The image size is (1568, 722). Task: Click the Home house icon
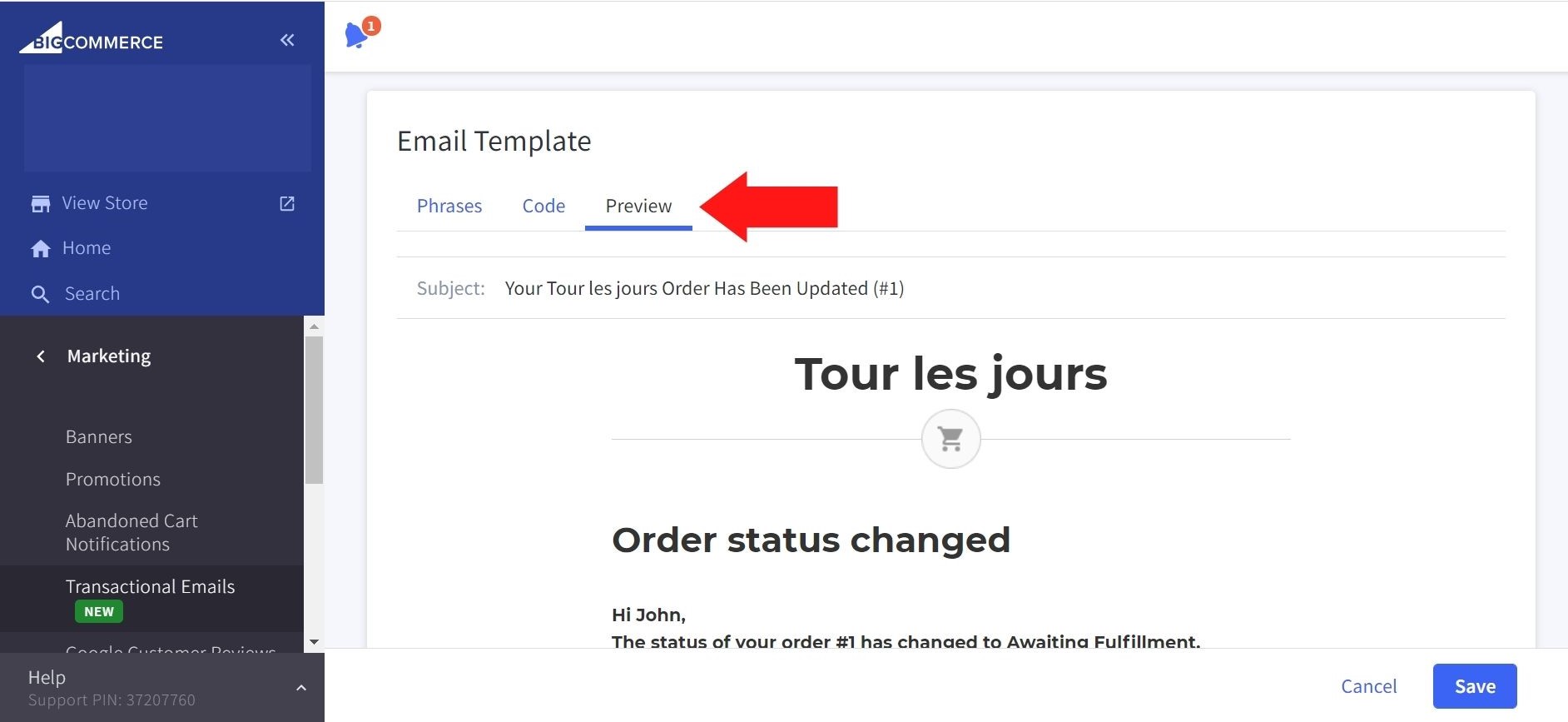tap(40, 249)
